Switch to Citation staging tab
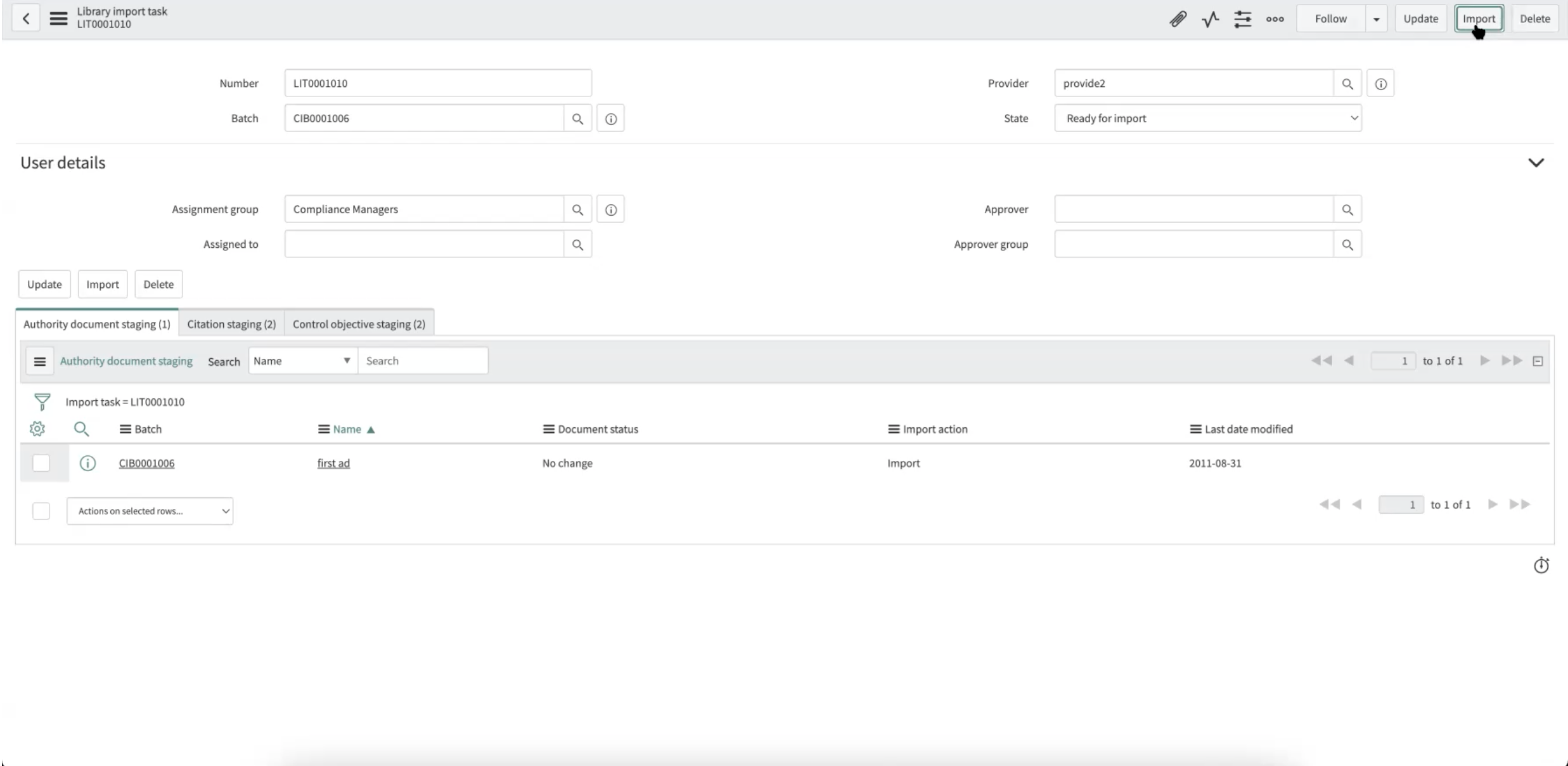The width and height of the screenshot is (1568, 766). pos(231,324)
